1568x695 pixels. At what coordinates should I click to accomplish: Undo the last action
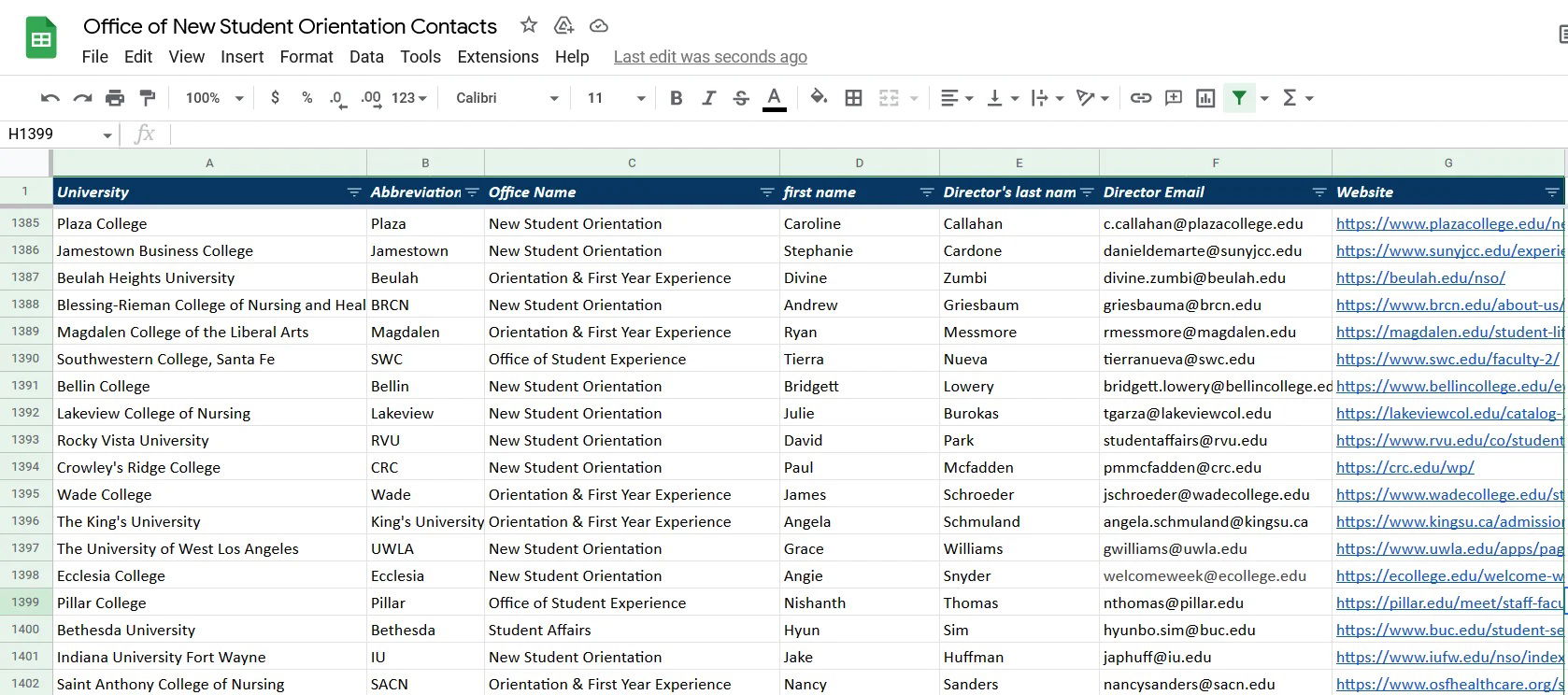click(50, 98)
